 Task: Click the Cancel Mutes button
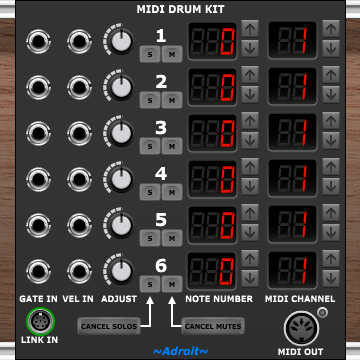tap(213, 326)
